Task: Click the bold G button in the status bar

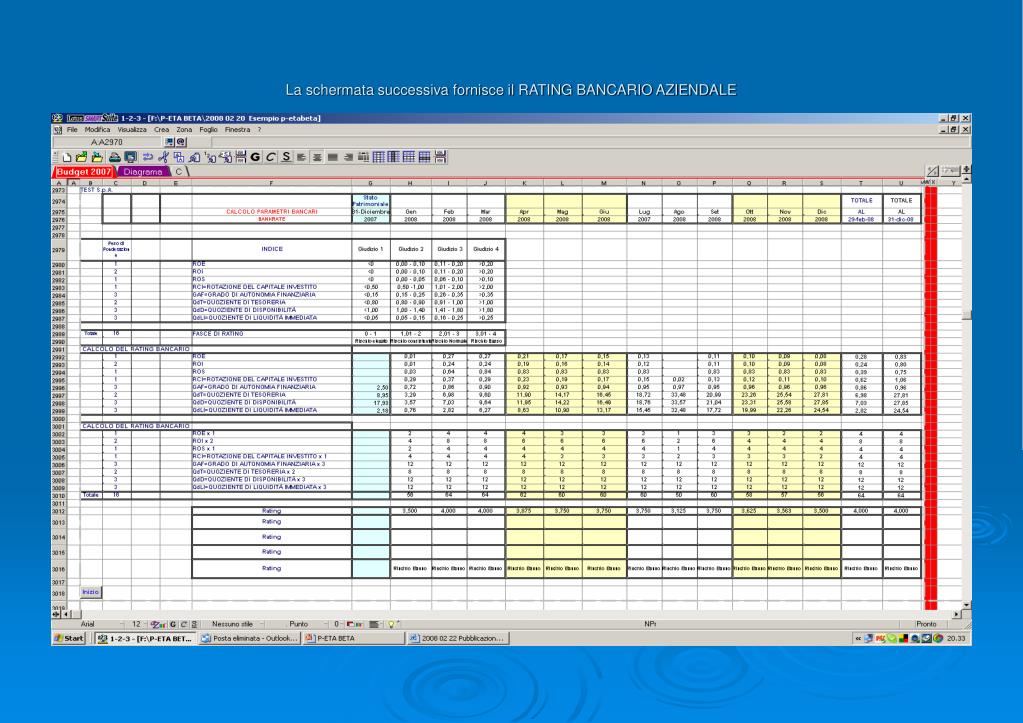Action: [173, 624]
